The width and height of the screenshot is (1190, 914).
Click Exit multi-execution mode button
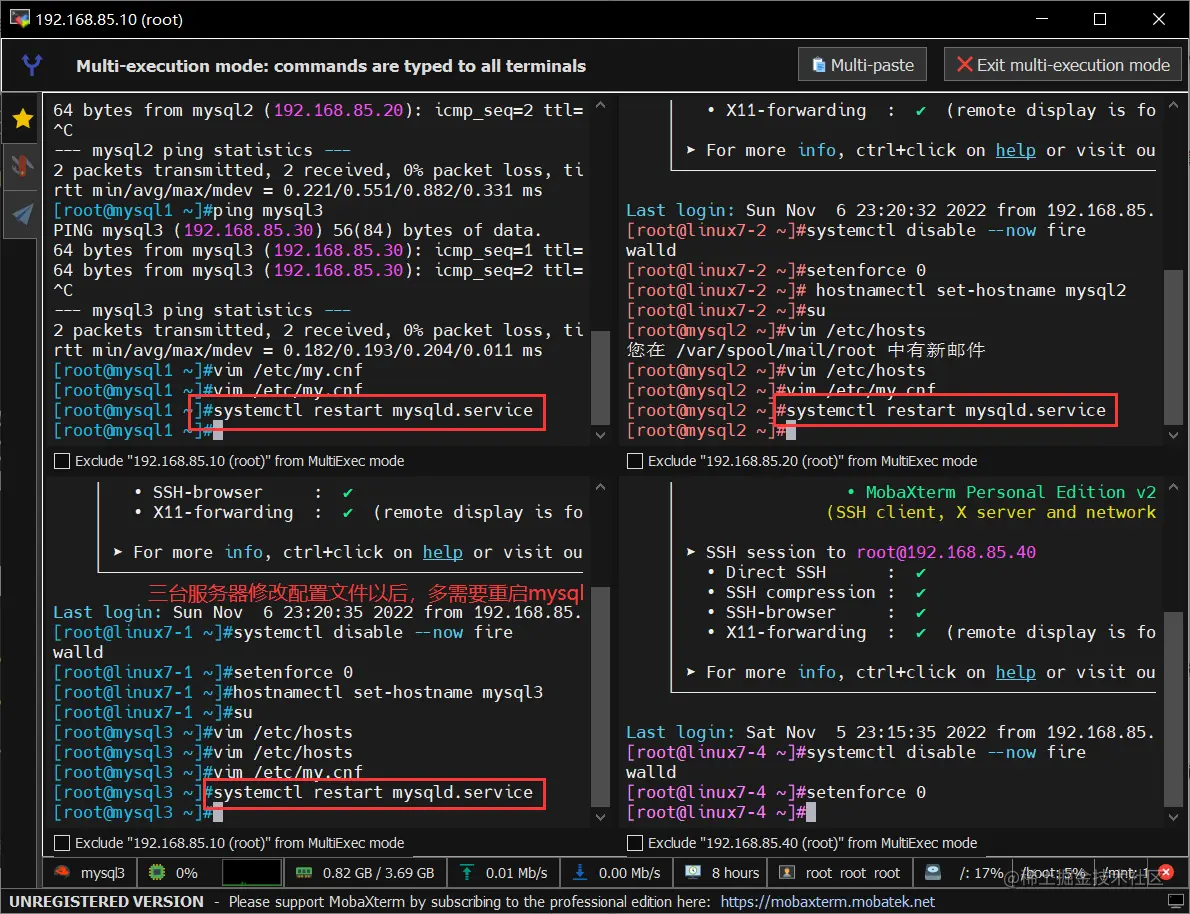click(x=1062, y=65)
